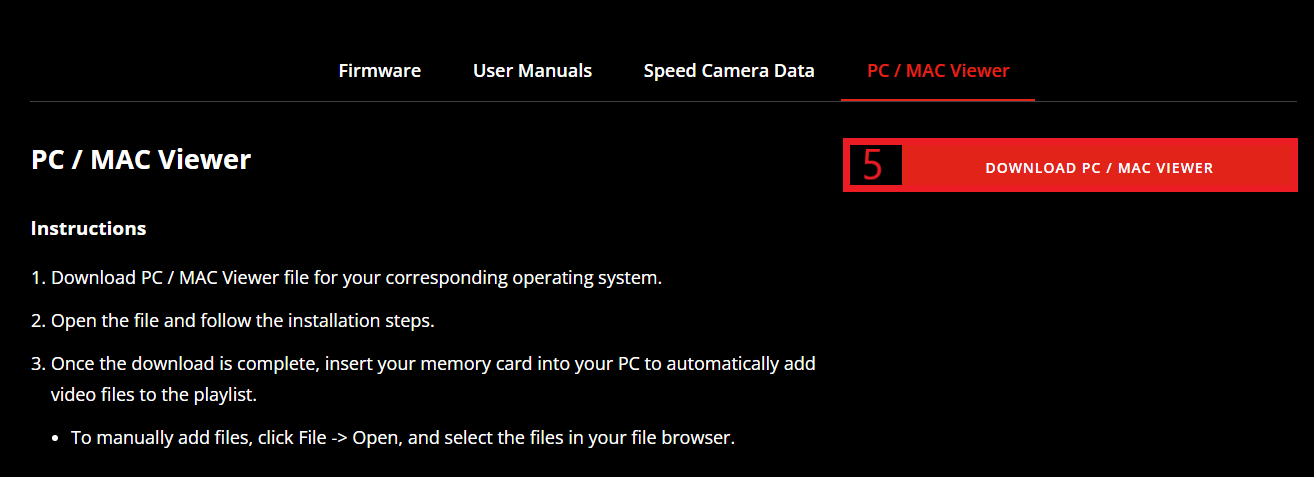The image size is (1314, 477).
Task: Select the Speed Camera Data tab
Action: click(x=729, y=71)
